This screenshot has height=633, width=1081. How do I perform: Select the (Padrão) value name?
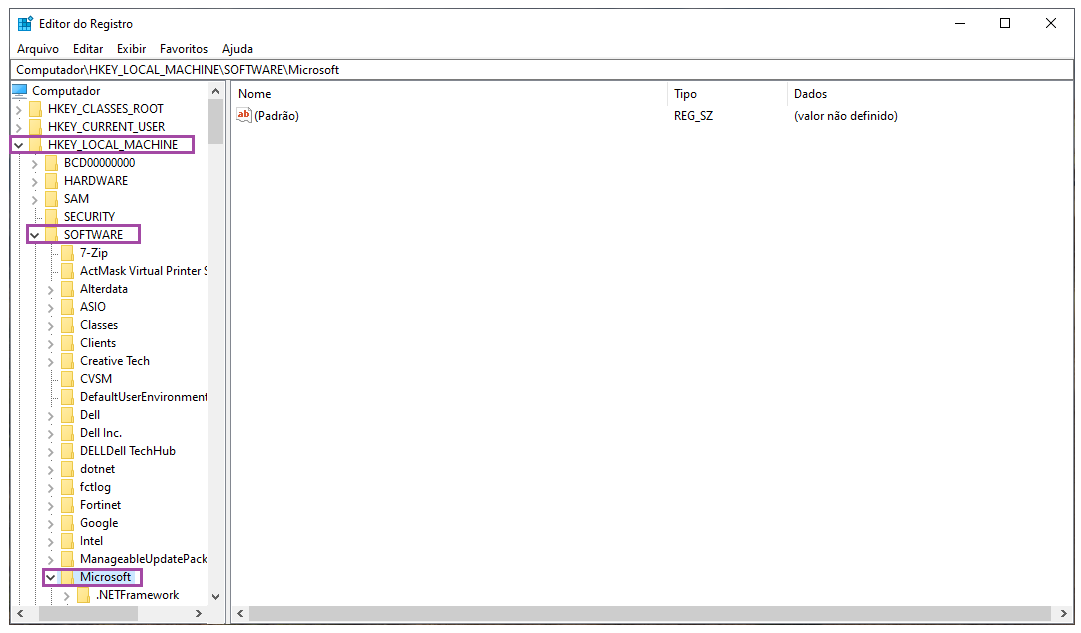pos(276,116)
